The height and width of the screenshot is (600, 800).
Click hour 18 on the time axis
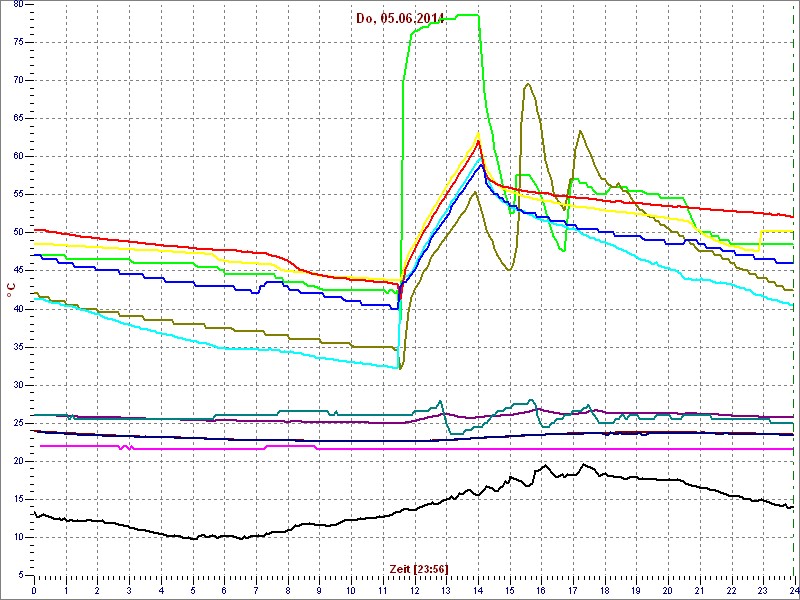point(605,590)
